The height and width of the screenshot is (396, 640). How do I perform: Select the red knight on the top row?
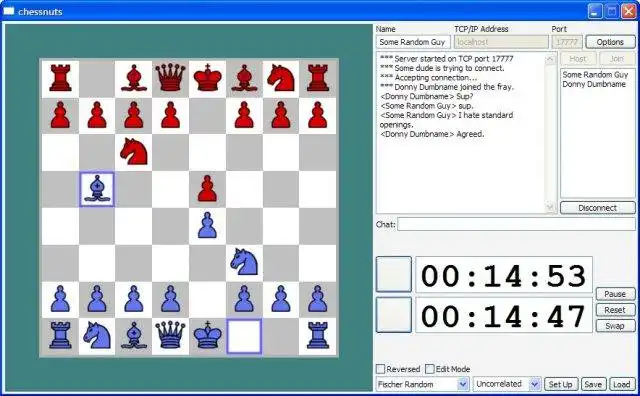[x=281, y=78]
